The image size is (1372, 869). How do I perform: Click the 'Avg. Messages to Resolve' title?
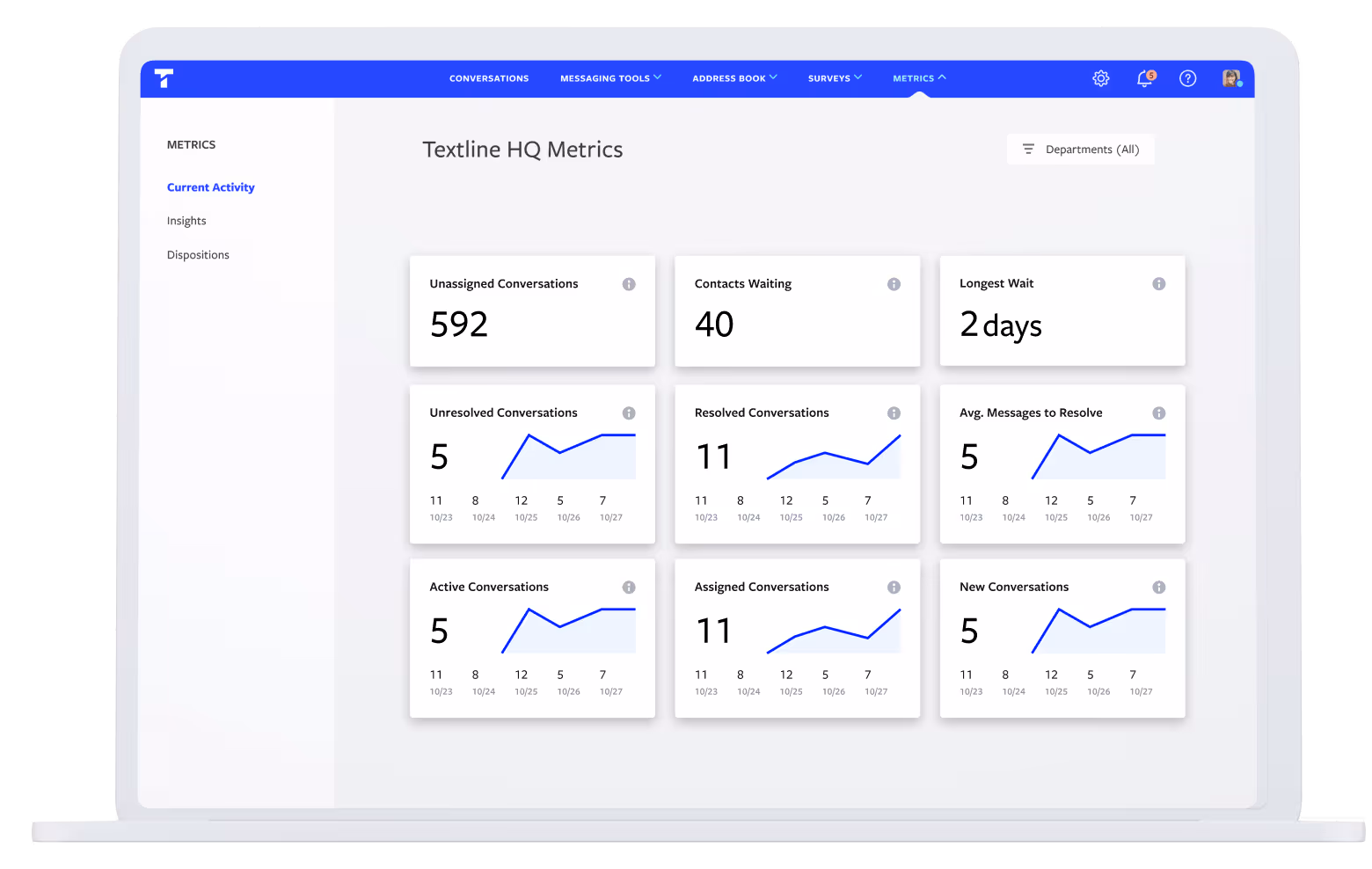1031,413
